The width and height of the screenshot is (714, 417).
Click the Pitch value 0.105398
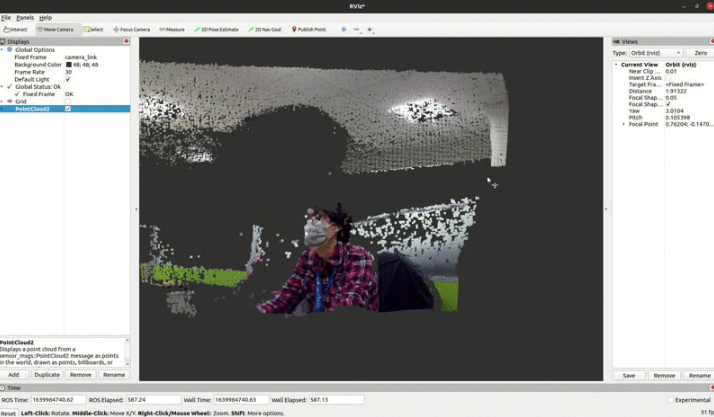677,117
